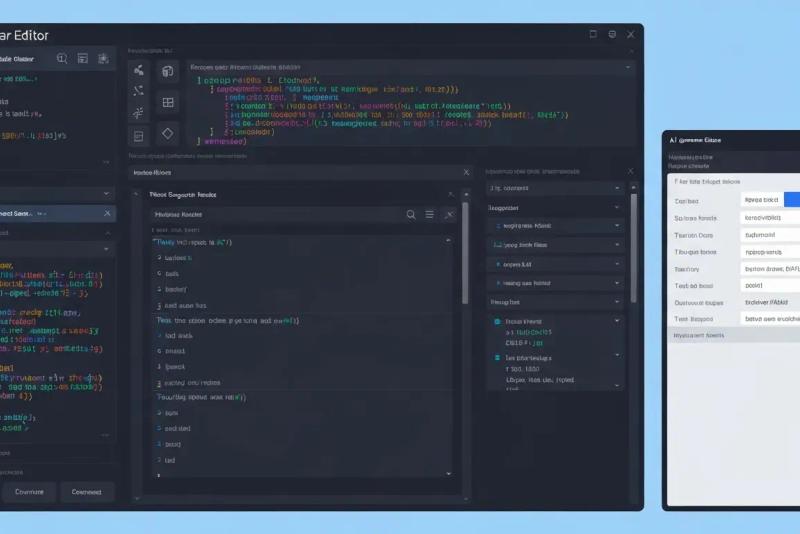Close the right dropdown panel with its X
The width and height of the screenshot is (800, 534).
click(x=630, y=171)
